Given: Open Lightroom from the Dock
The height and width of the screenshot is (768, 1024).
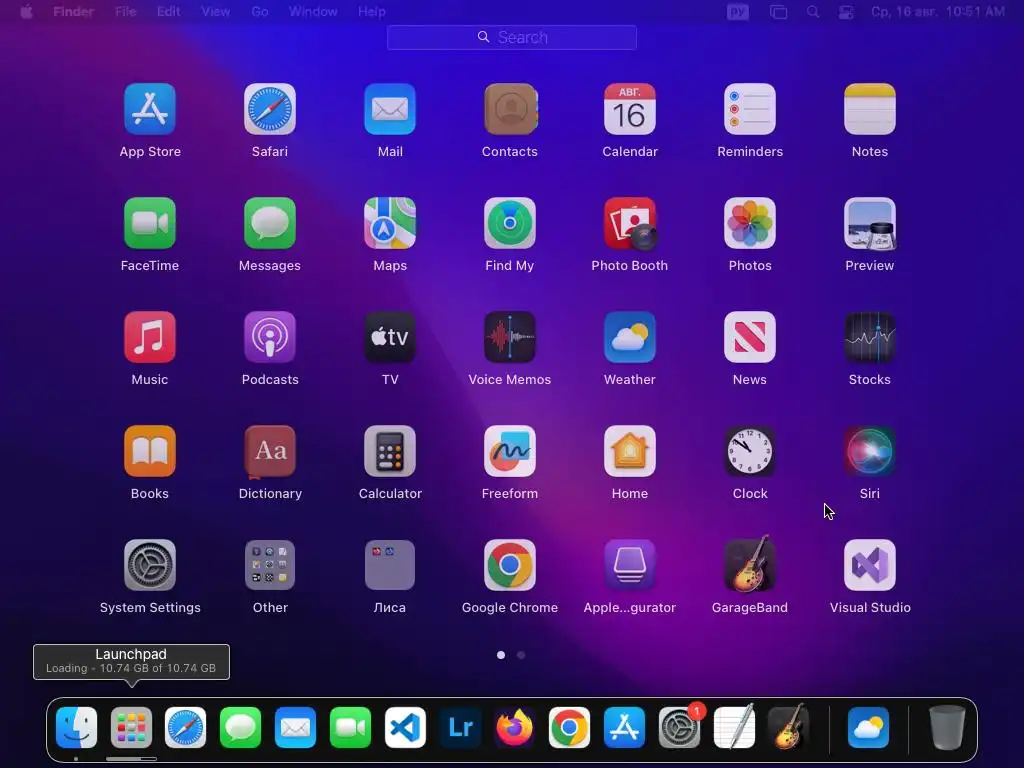Looking at the screenshot, I should pyautogui.click(x=460, y=728).
